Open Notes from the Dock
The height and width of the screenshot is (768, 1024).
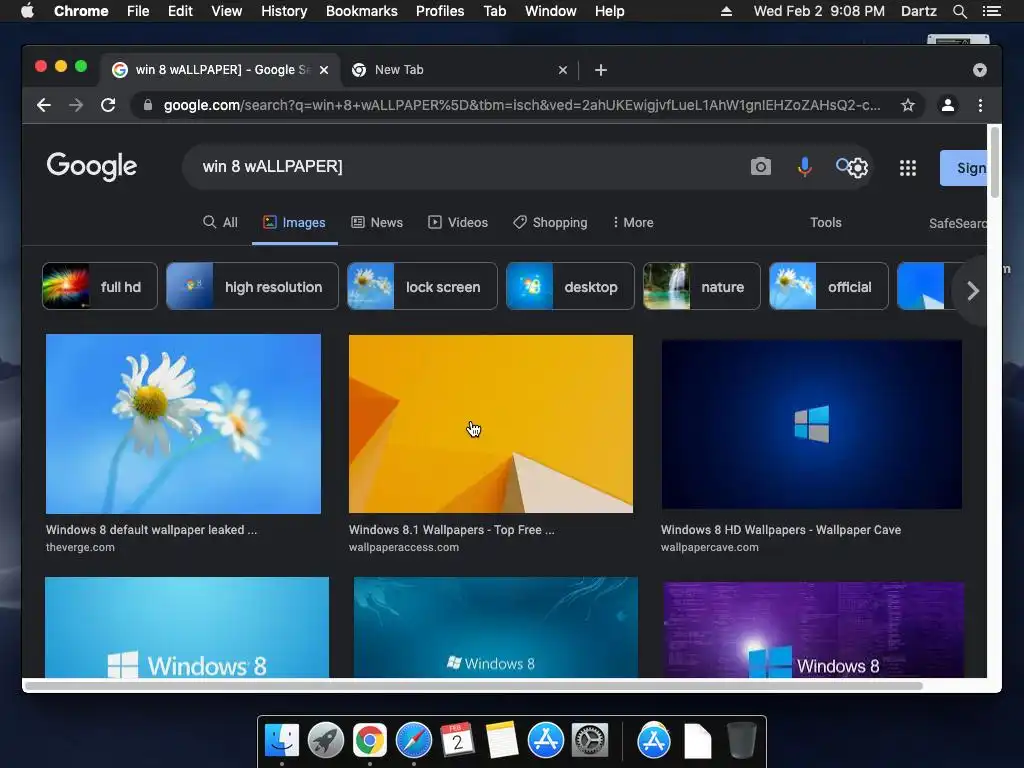click(501, 741)
